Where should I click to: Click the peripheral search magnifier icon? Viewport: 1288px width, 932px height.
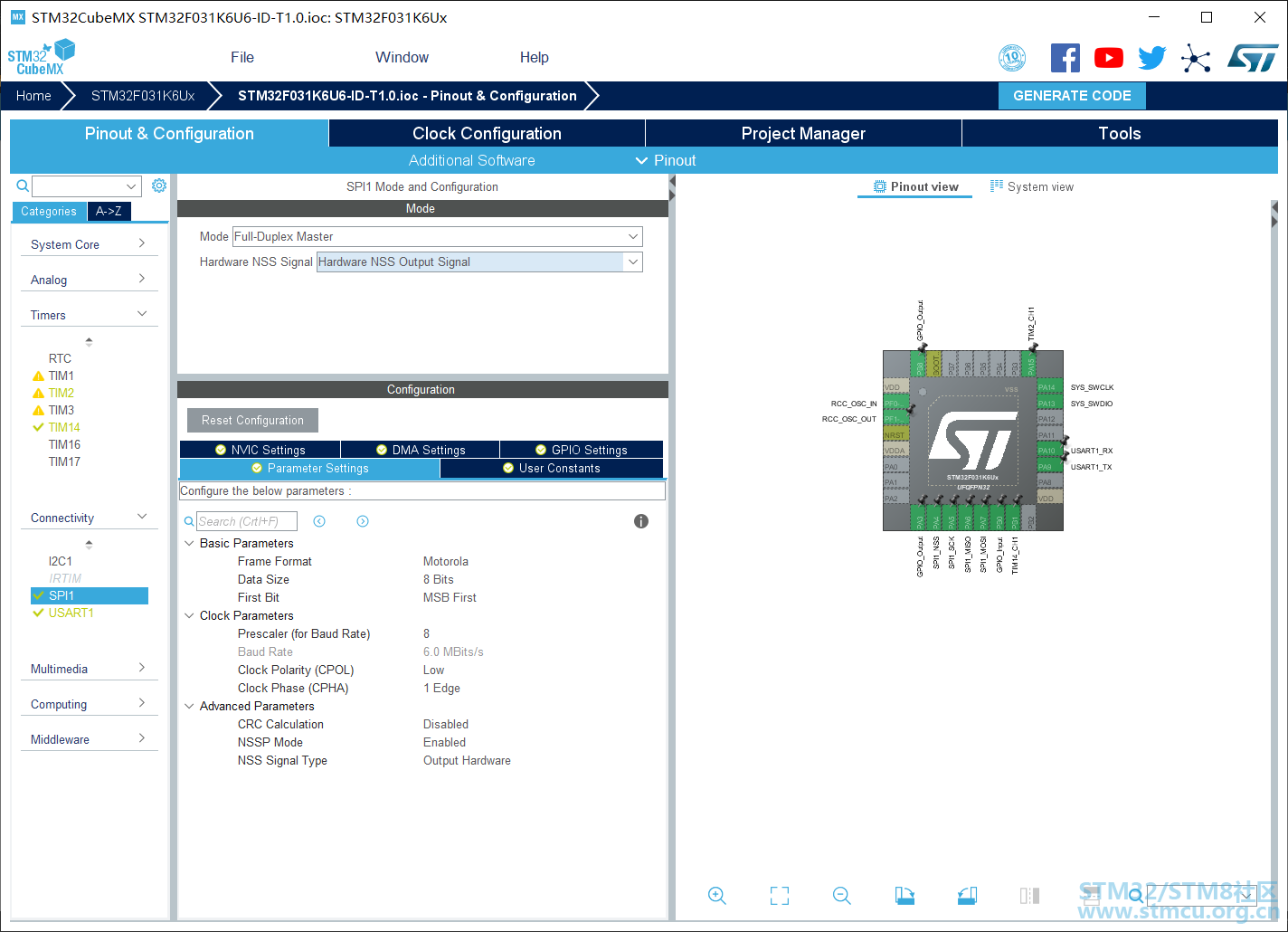(x=24, y=185)
